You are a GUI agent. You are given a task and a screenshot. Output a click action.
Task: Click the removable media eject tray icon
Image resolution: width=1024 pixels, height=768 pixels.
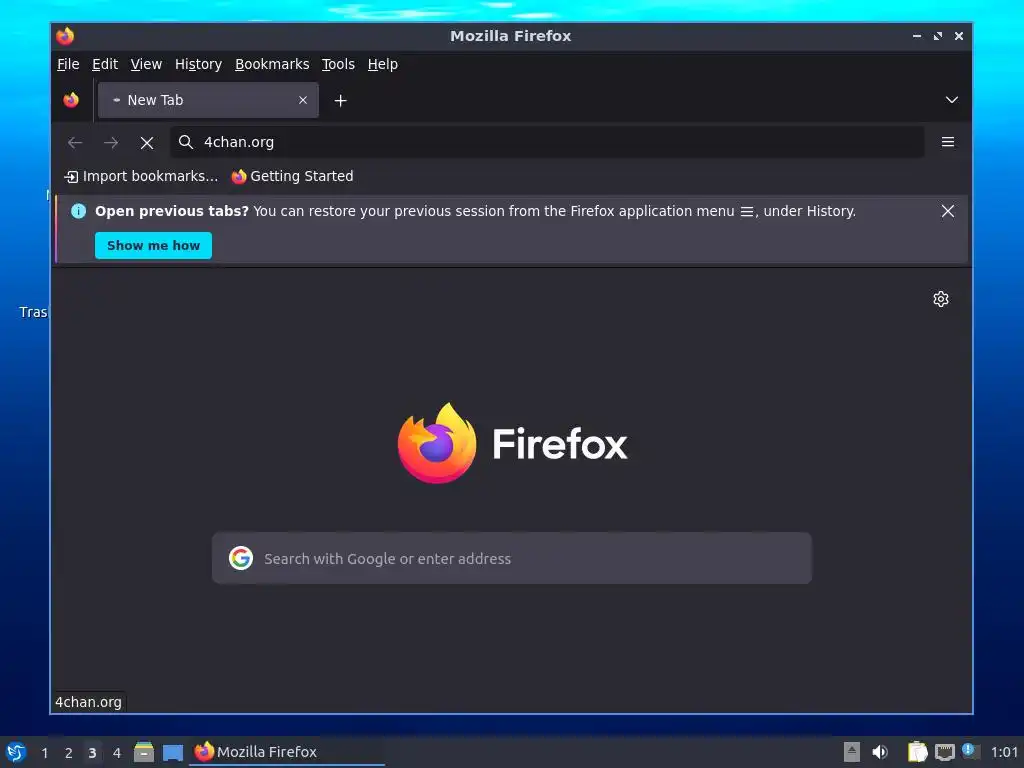click(x=852, y=752)
